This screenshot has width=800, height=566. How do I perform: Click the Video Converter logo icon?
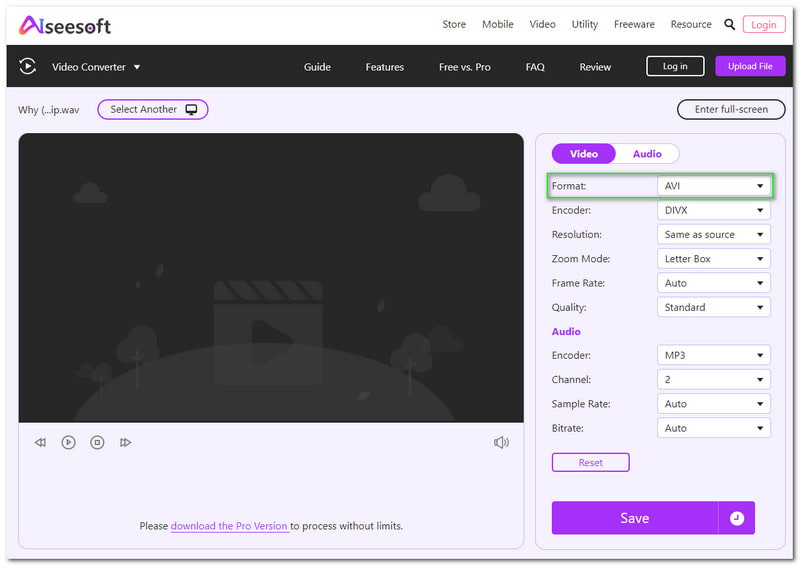pos(28,67)
